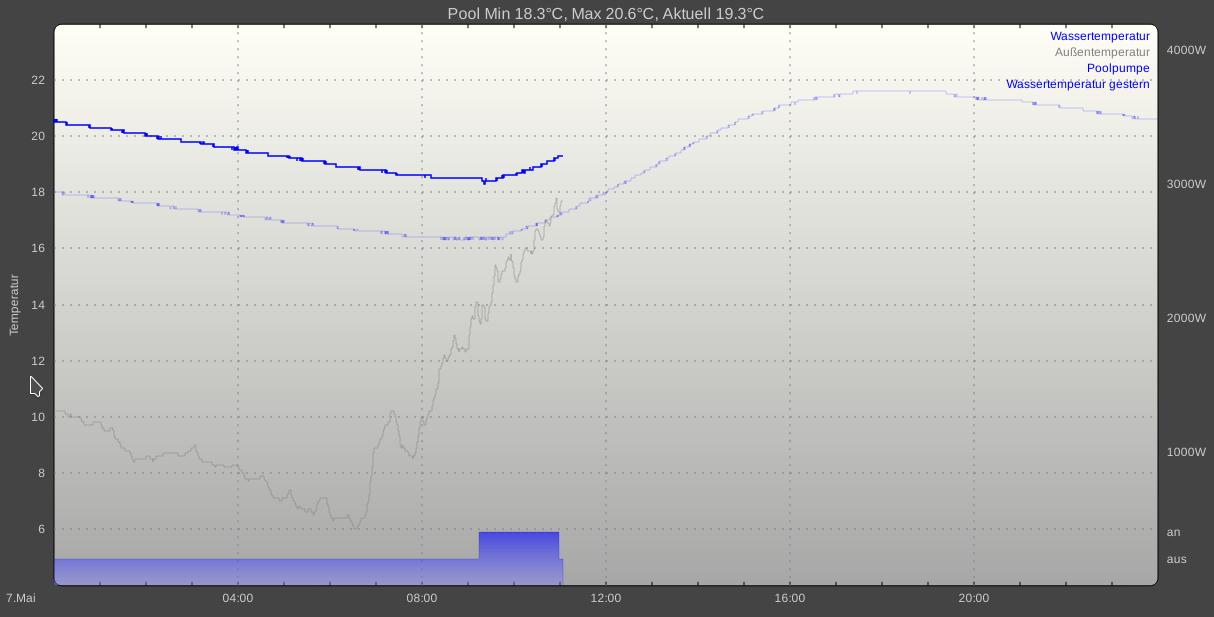Click the 08:00 time axis label

(x=422, y=598)
